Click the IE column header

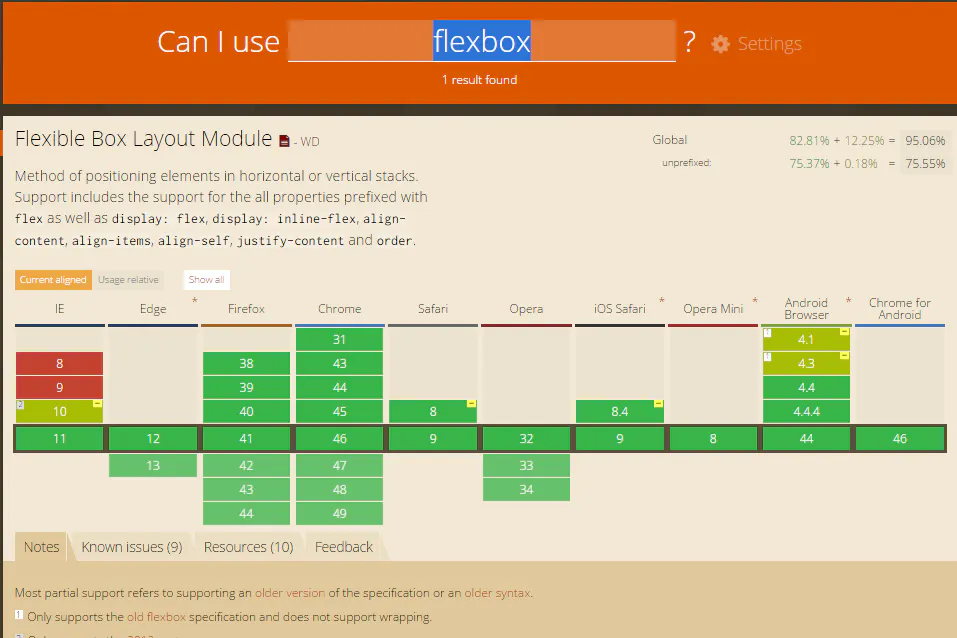(59, 309)
